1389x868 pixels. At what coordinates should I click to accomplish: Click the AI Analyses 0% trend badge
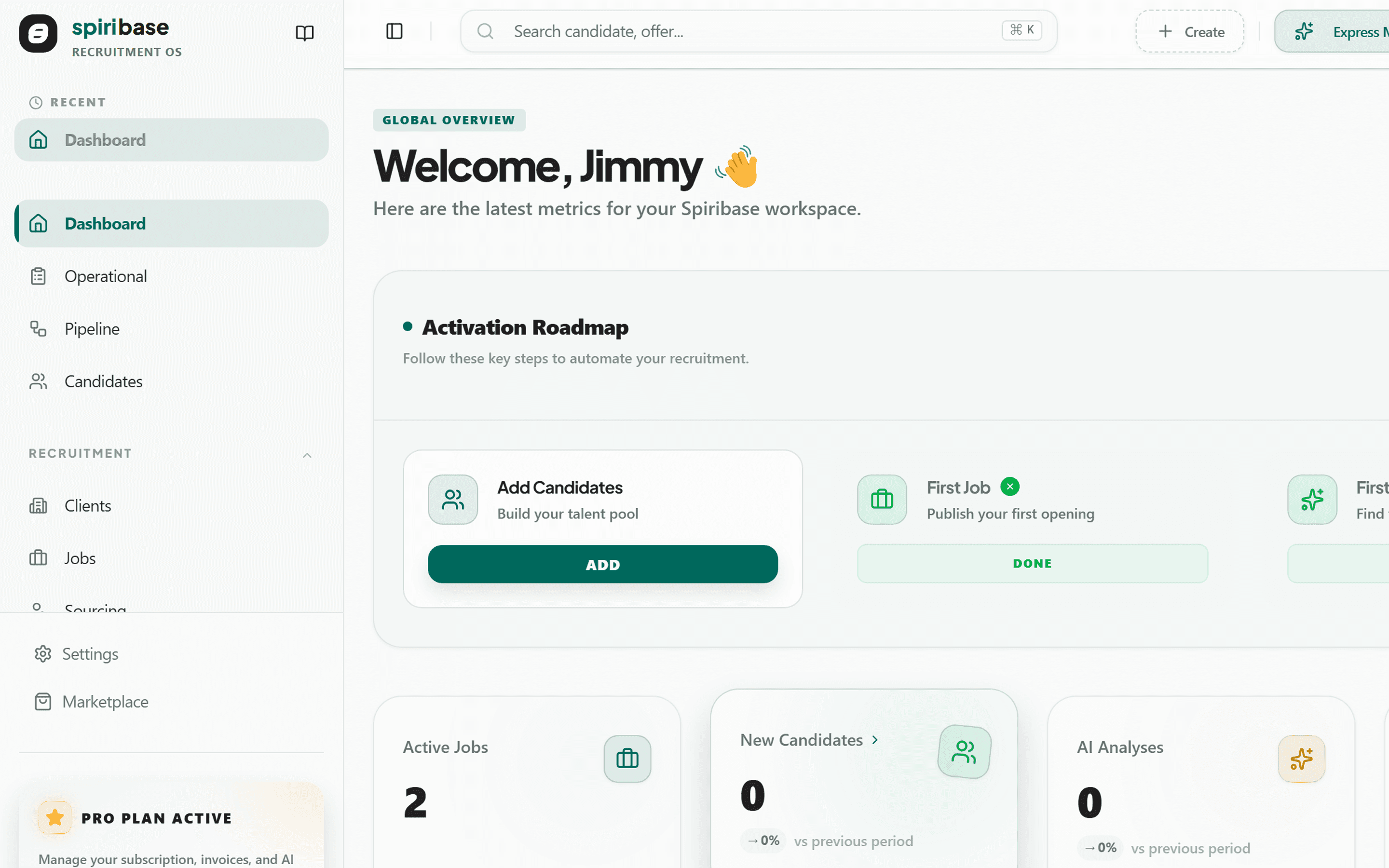1100,848
